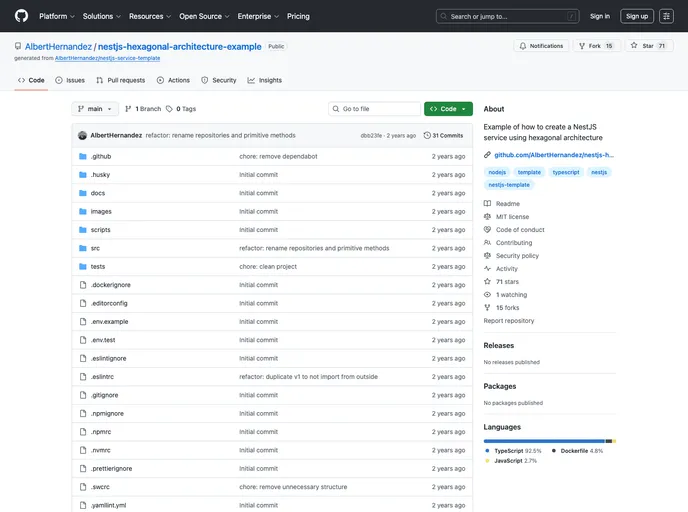The image size is (688, 512).
Task: Open the accessibility icon button in header
Action: click(x=666, y=16)
